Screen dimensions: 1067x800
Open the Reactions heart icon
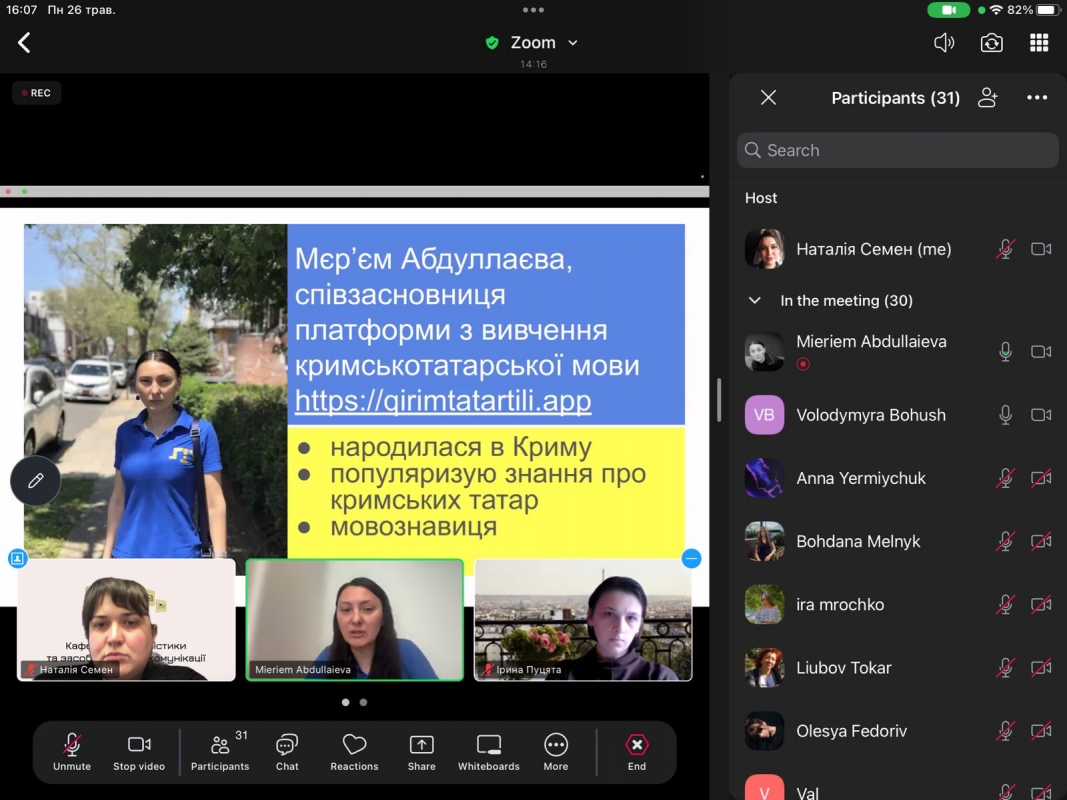click(x=354, y=752)
